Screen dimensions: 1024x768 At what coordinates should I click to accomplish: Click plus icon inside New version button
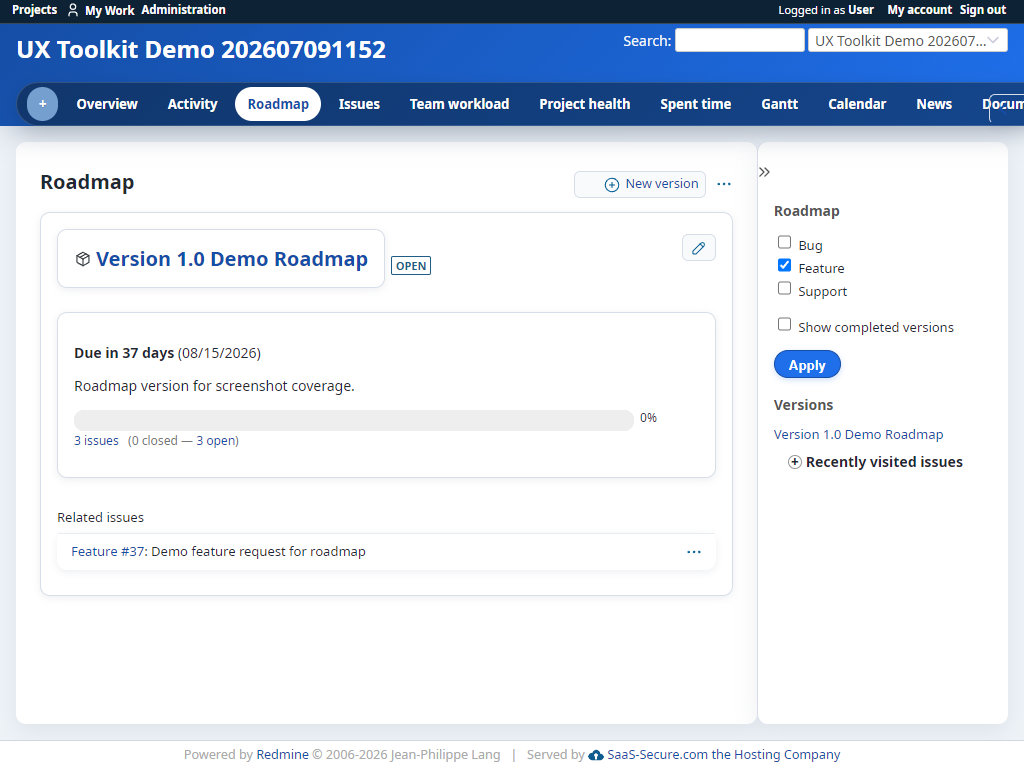(611, 185)
